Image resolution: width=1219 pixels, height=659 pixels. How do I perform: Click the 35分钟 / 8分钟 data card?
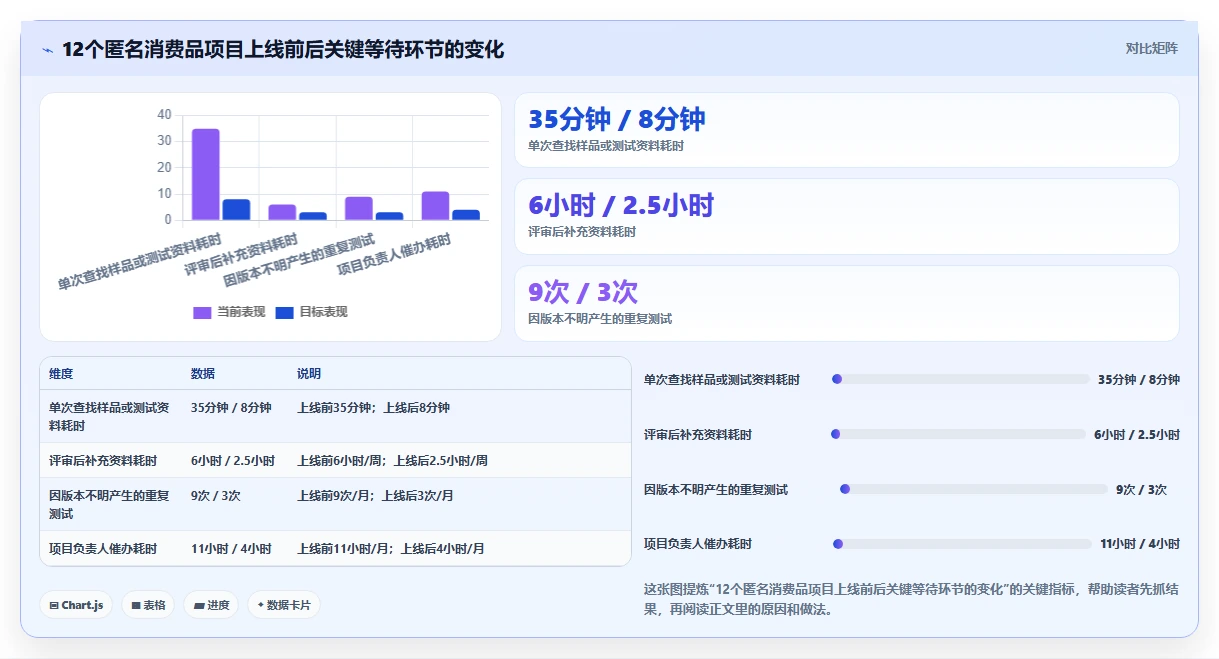click(x=846, y=130)
